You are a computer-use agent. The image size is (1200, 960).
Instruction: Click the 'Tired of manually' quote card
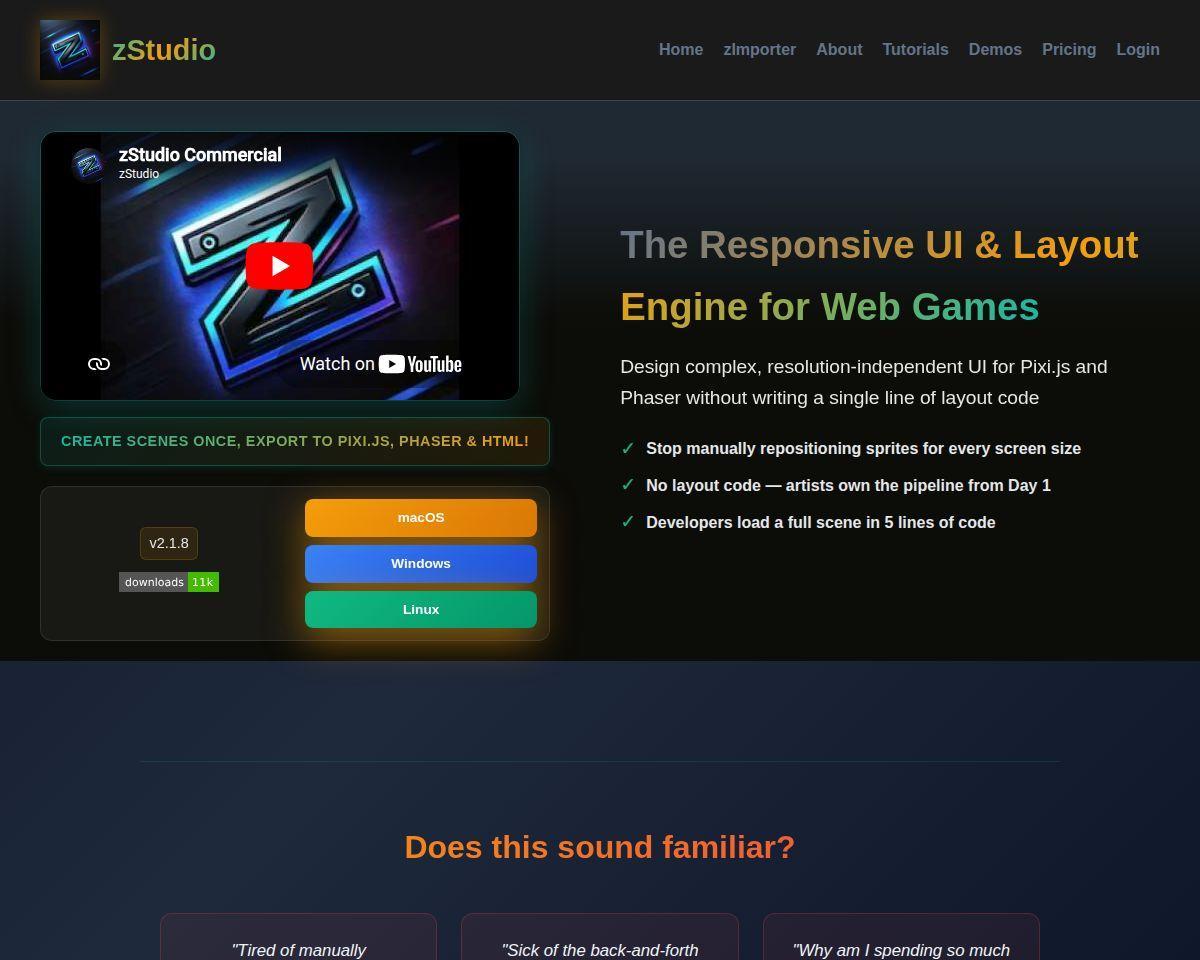[298, 937]
